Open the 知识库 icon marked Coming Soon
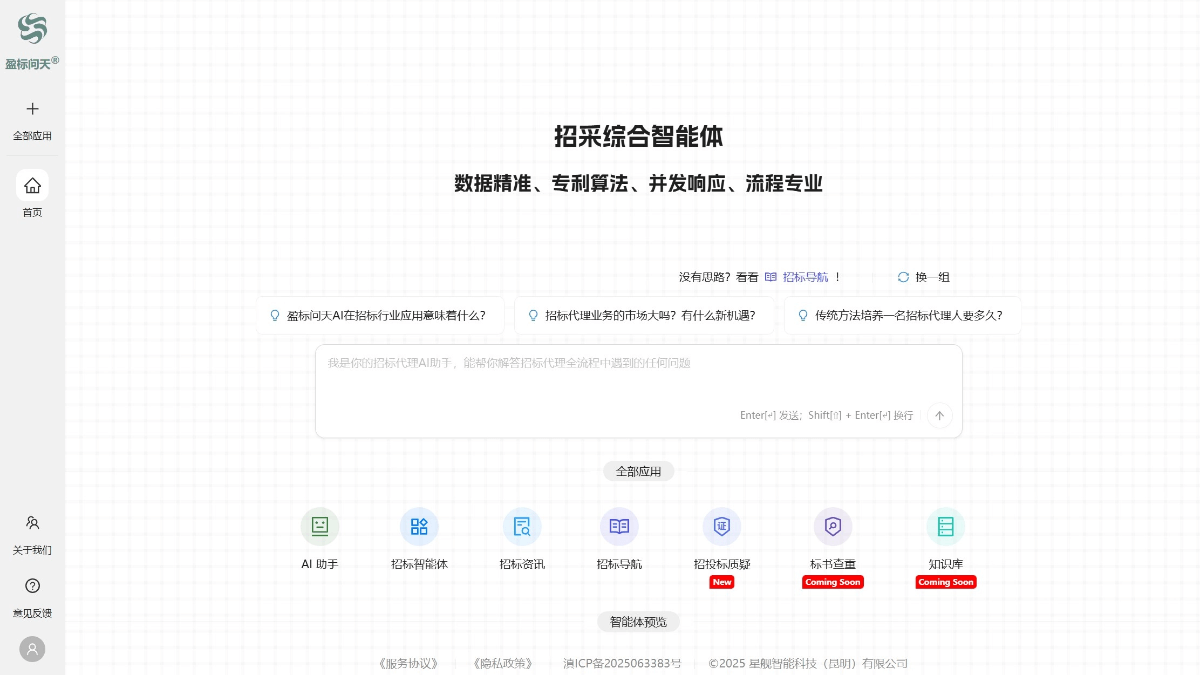The image size is (1200, 675). click(945, 526)
